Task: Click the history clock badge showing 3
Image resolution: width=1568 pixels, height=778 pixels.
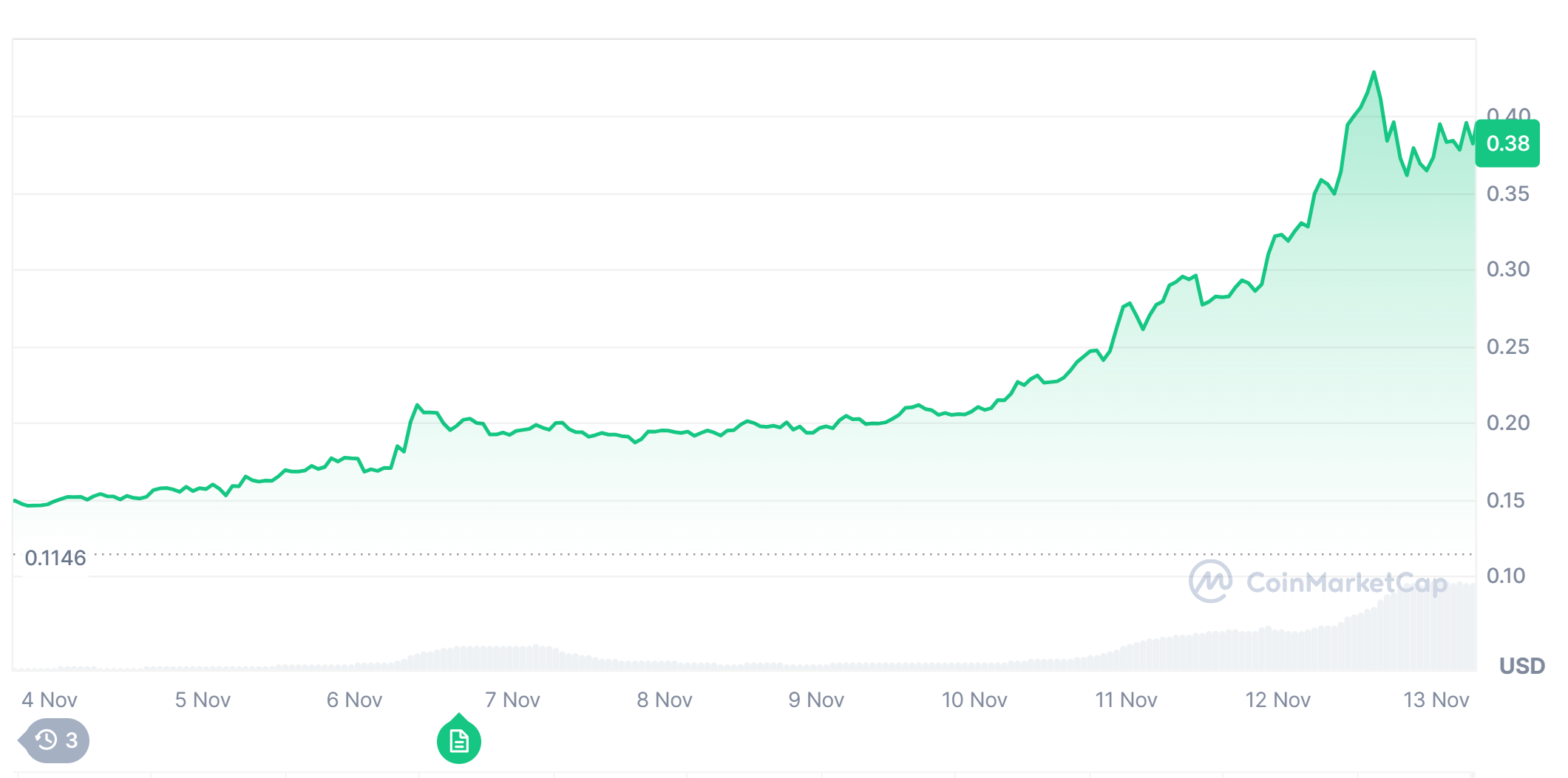Action: click(x=55, y=740)
